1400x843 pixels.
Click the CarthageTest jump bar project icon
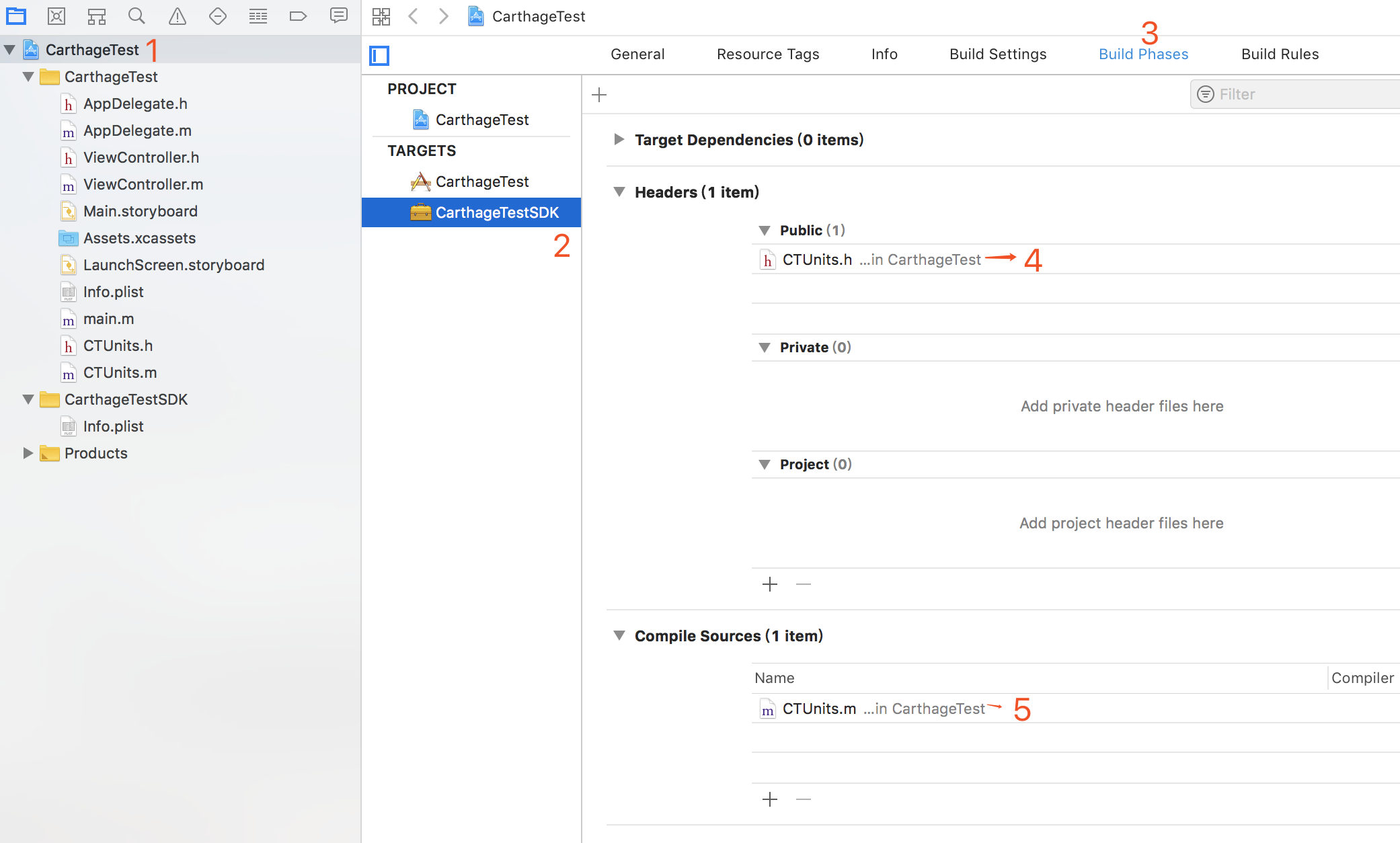(x=476, y=16)
